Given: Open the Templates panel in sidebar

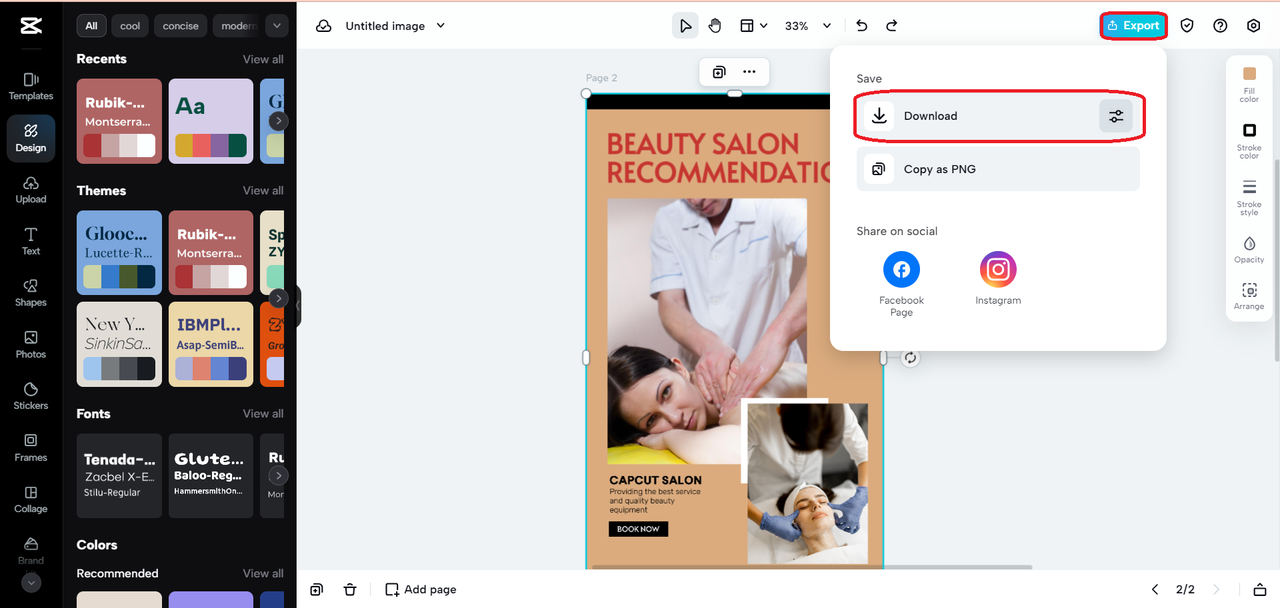Looking at the screenshot, I should (31, 86).
